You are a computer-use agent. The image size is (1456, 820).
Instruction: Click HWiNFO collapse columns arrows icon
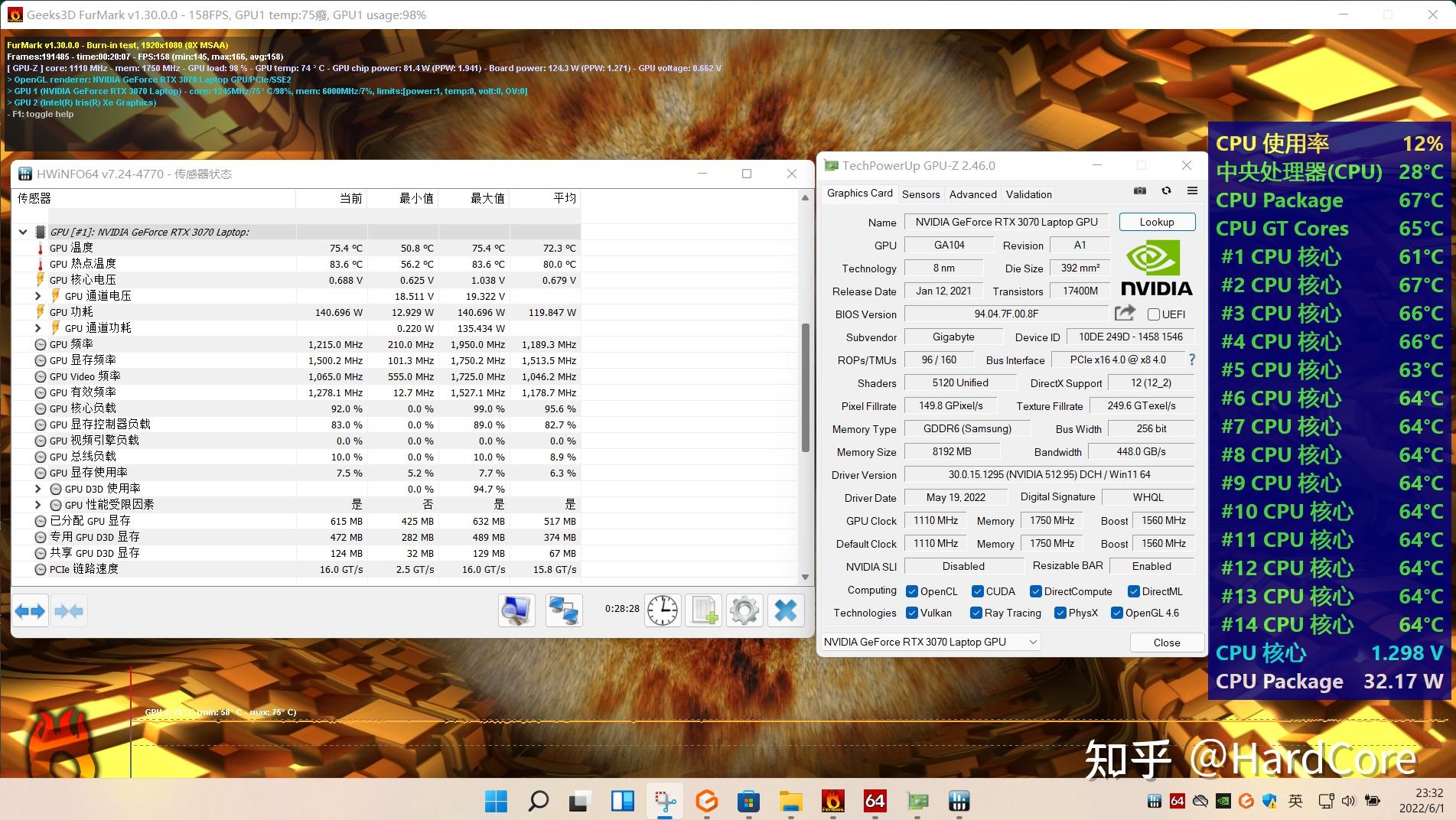[x=69, y=611]
